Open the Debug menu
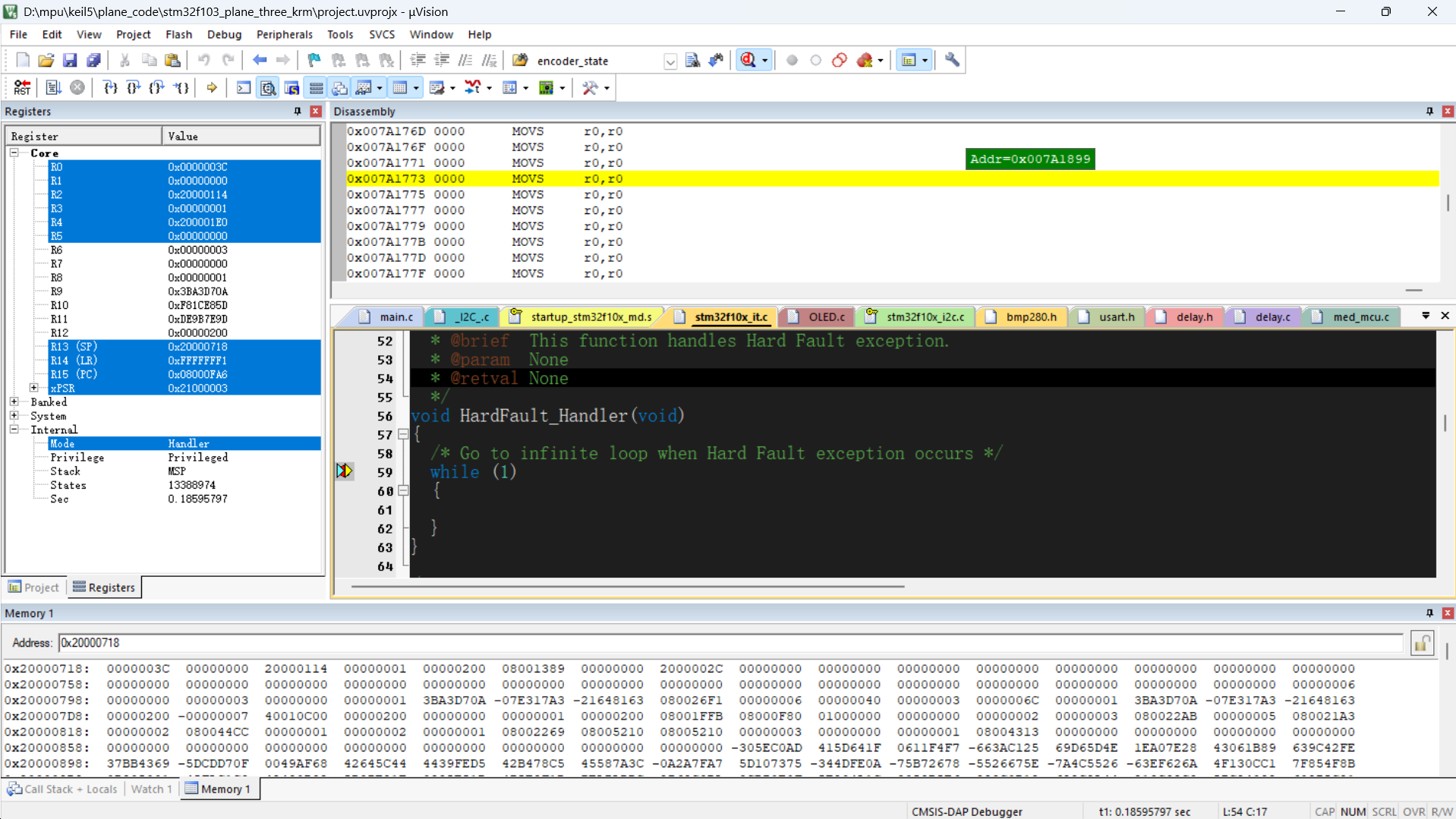This screenshot has width=1456, height=819. [x=224, y=34]
